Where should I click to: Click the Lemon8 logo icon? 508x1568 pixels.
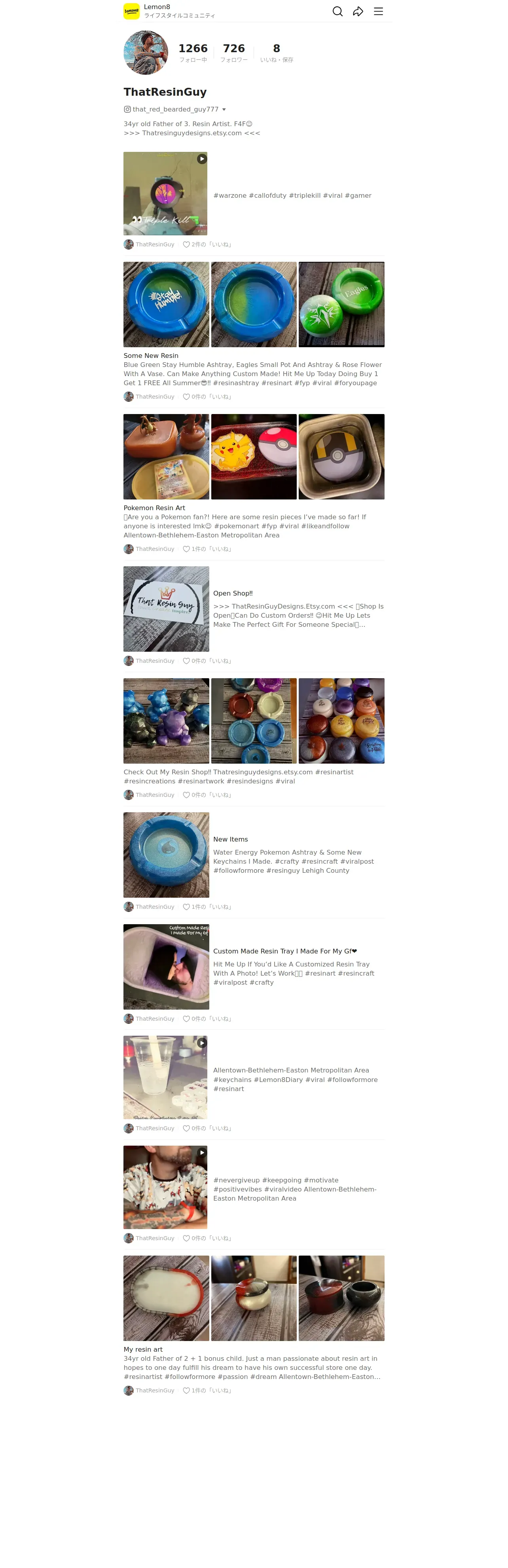(x=132, y=11)
